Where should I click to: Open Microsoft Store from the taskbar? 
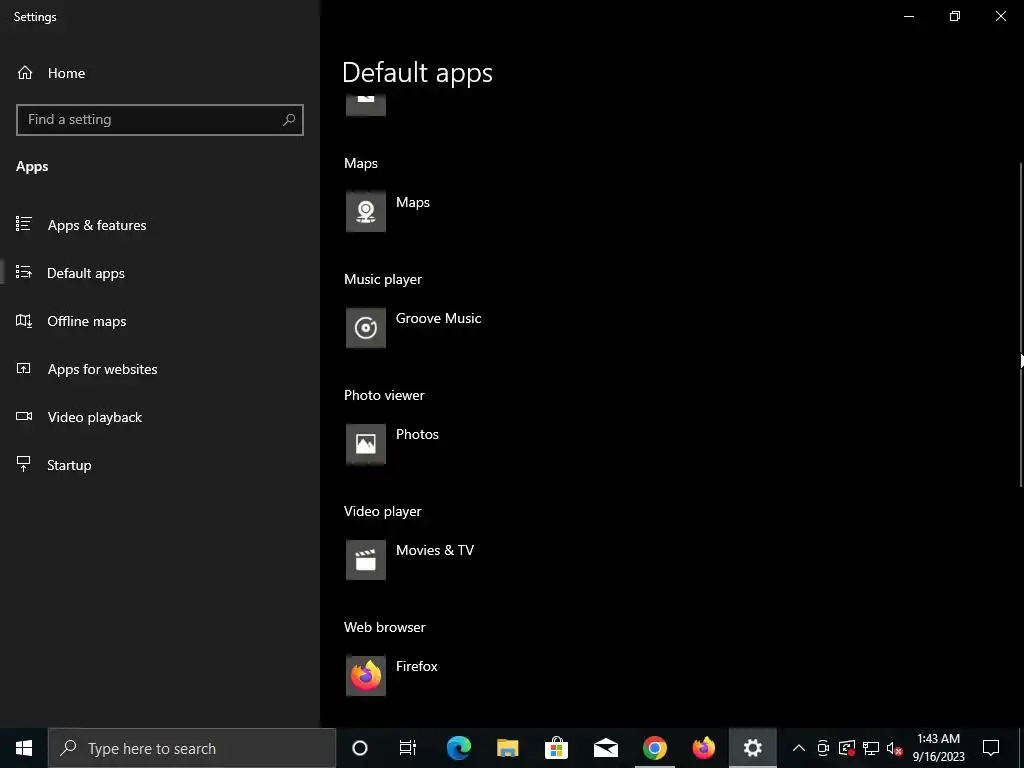pyautogui.click(x=556, y=748)
